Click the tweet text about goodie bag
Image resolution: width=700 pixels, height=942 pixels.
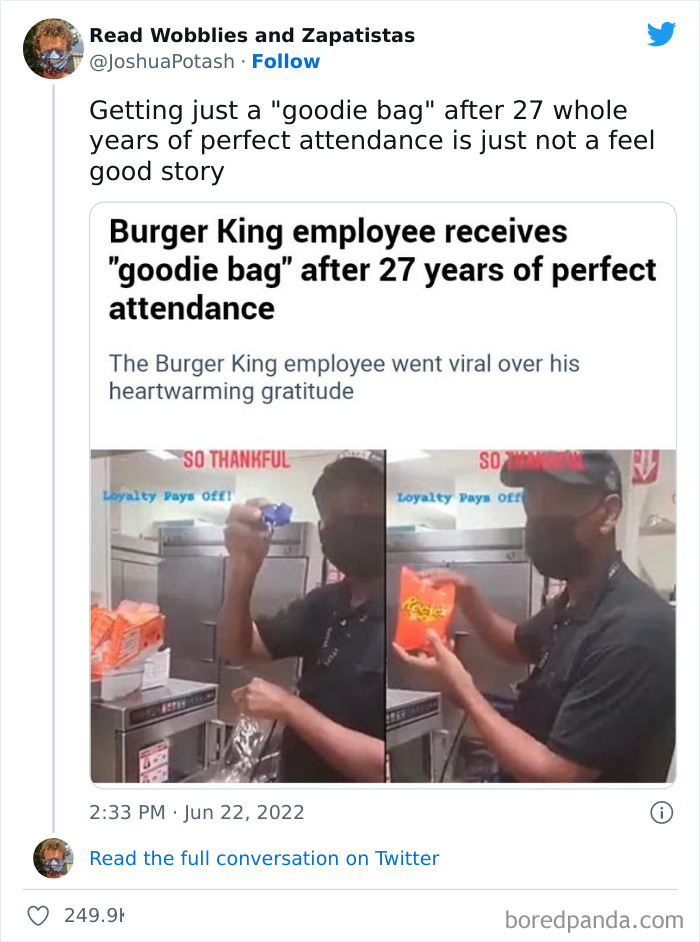pos(372,141)
